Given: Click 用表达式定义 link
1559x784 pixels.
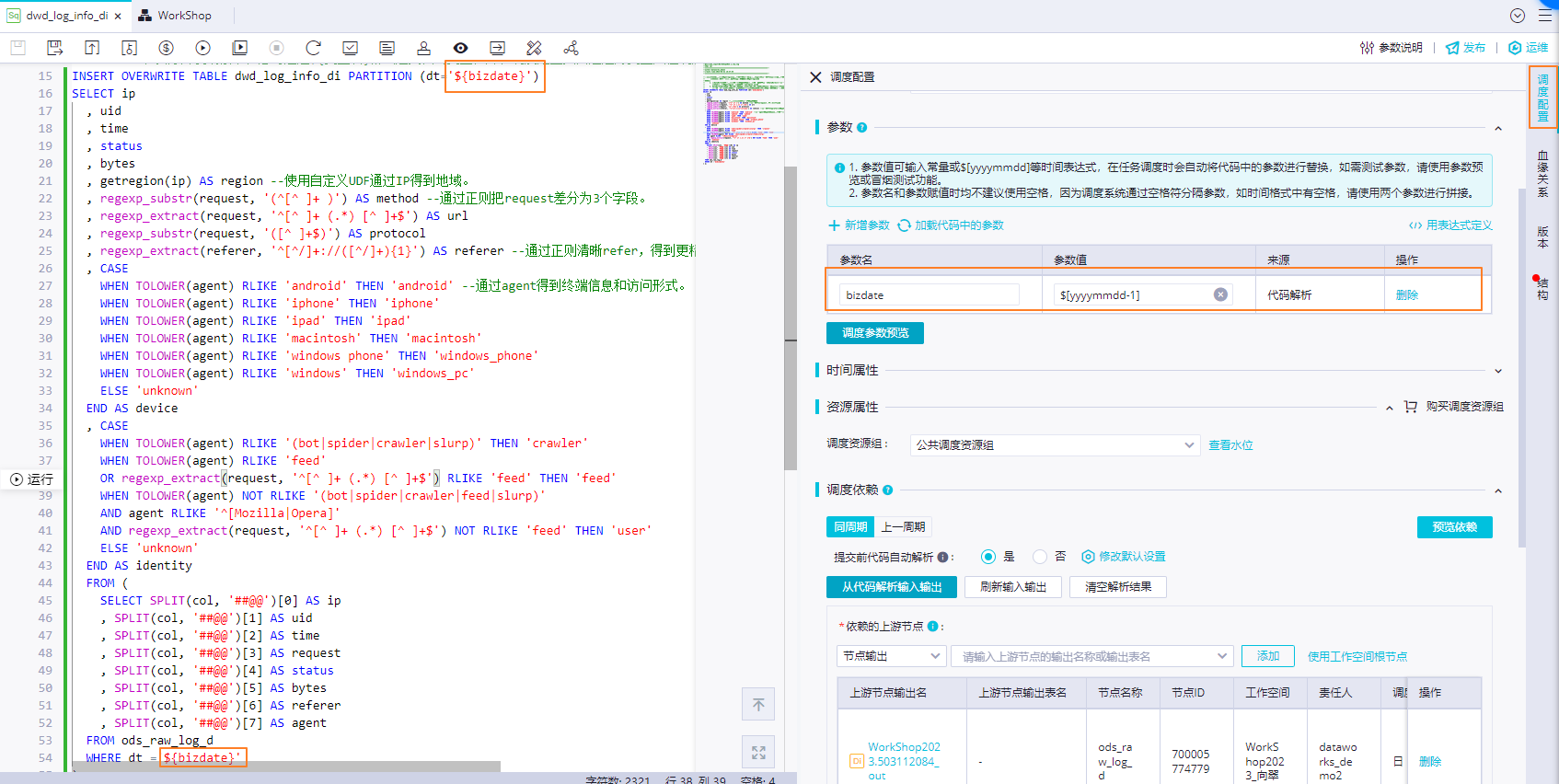Looking at the screenshot, I should click(x=1450, y=225).
